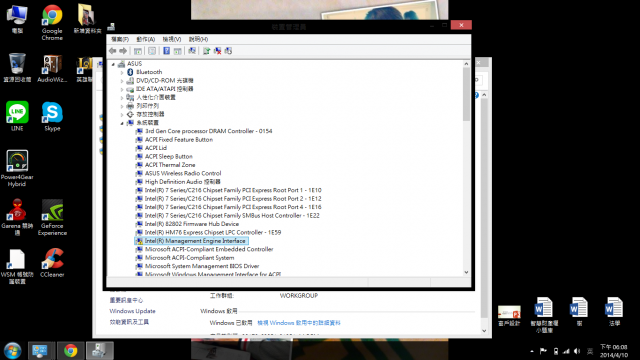
Task: Open 效能資訊及工具 link in System window
Action: click(x=129, y=322)
